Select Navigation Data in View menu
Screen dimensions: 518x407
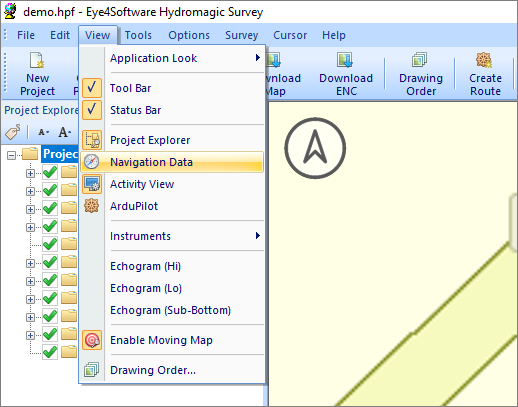point(172,162)
